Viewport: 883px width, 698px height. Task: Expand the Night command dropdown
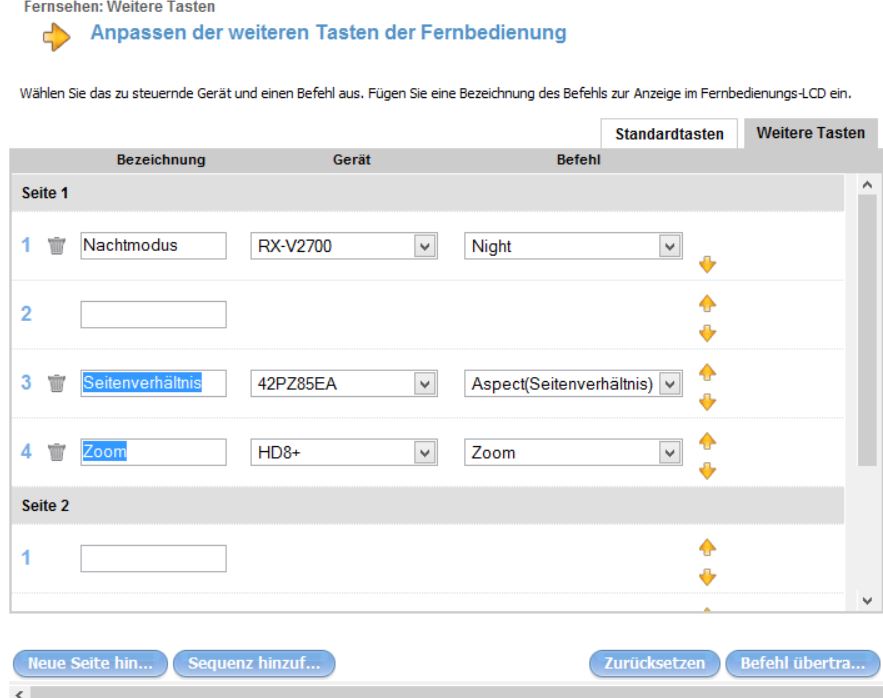tap(670, 246)
